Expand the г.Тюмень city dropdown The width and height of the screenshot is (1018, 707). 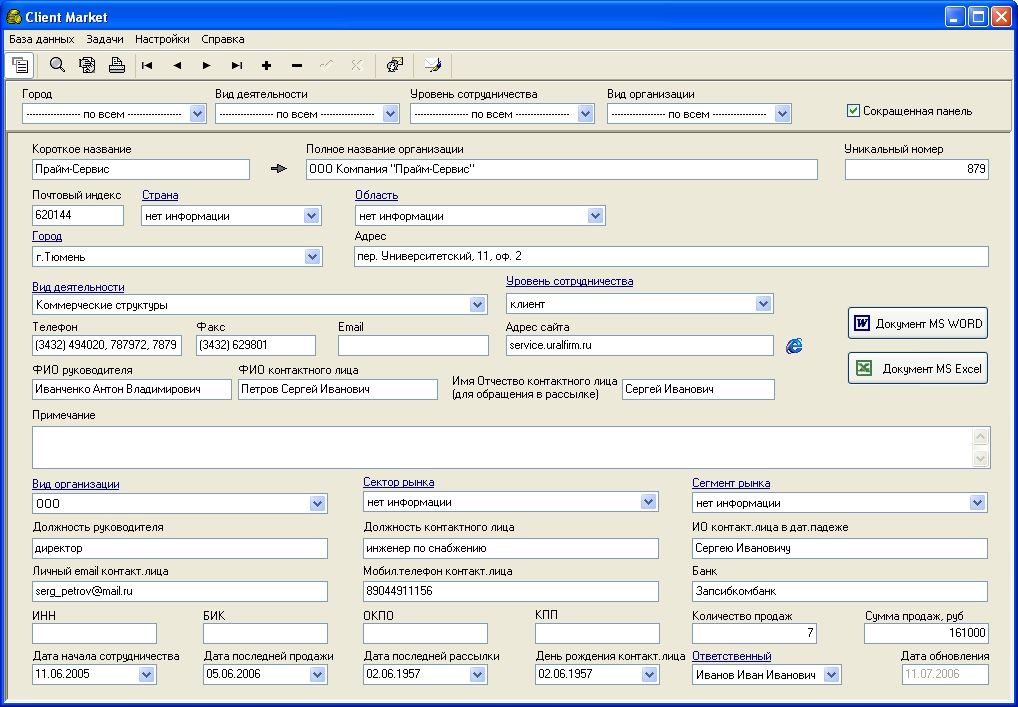tap(312, 257)
